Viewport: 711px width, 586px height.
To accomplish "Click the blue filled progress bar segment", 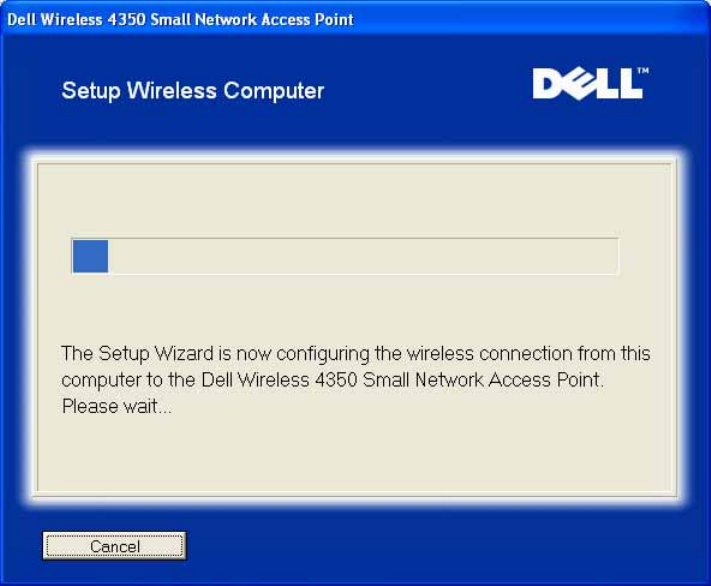I will click(x=90, y=257).
